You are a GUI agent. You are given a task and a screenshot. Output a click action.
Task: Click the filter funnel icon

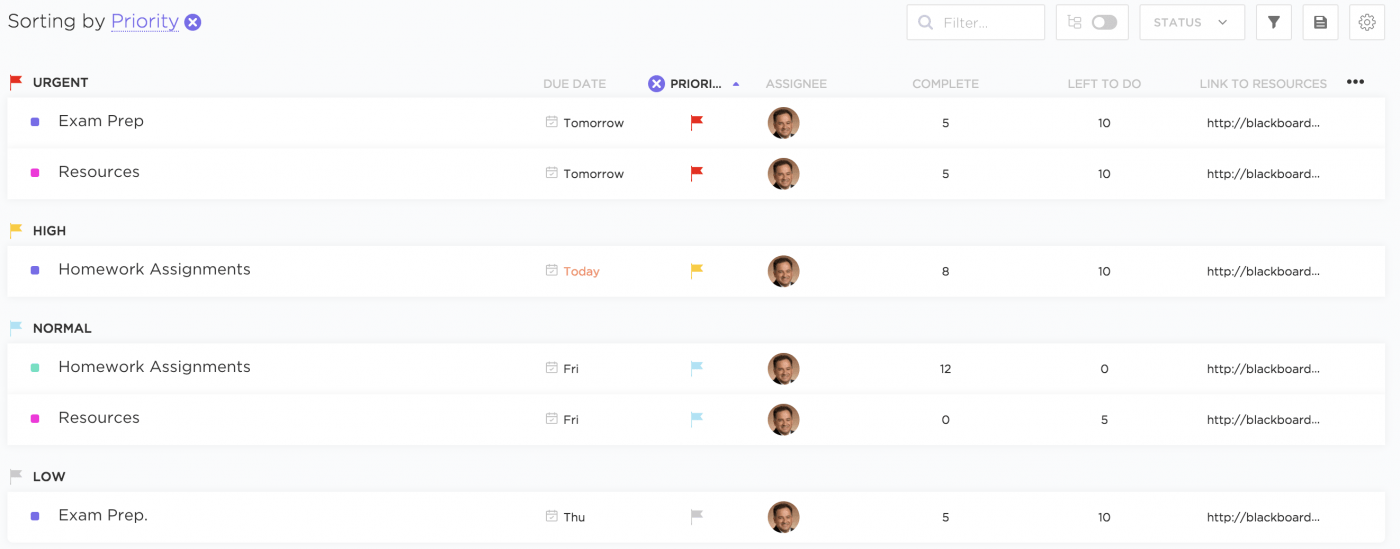[x=1273, y=22]
